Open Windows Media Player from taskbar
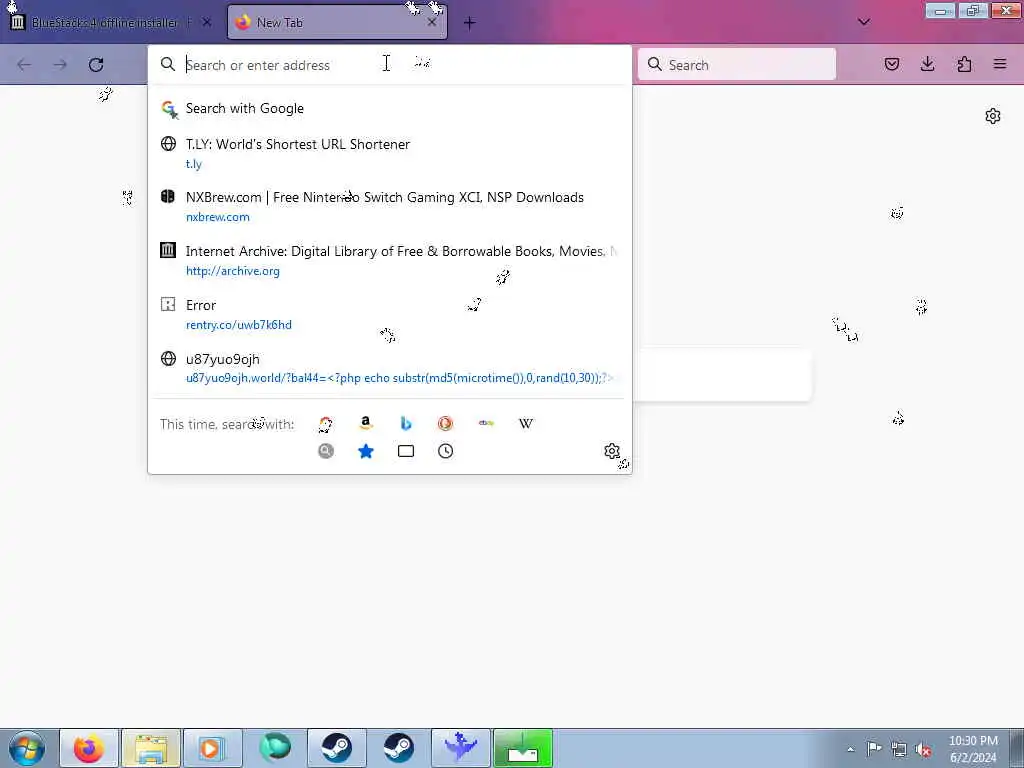This screenshot has width=1024, height=768. point(212,748)
